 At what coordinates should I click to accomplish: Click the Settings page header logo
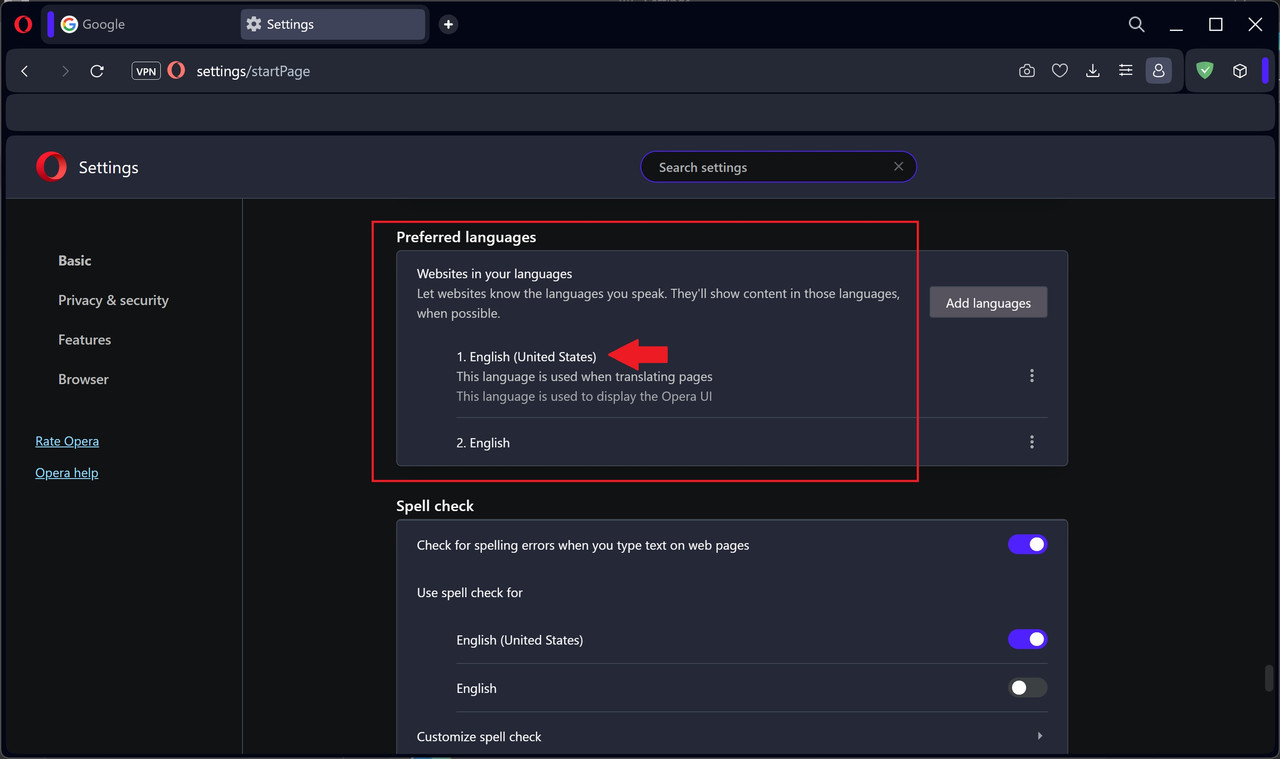pyautogui.click(x=51, y=167)
